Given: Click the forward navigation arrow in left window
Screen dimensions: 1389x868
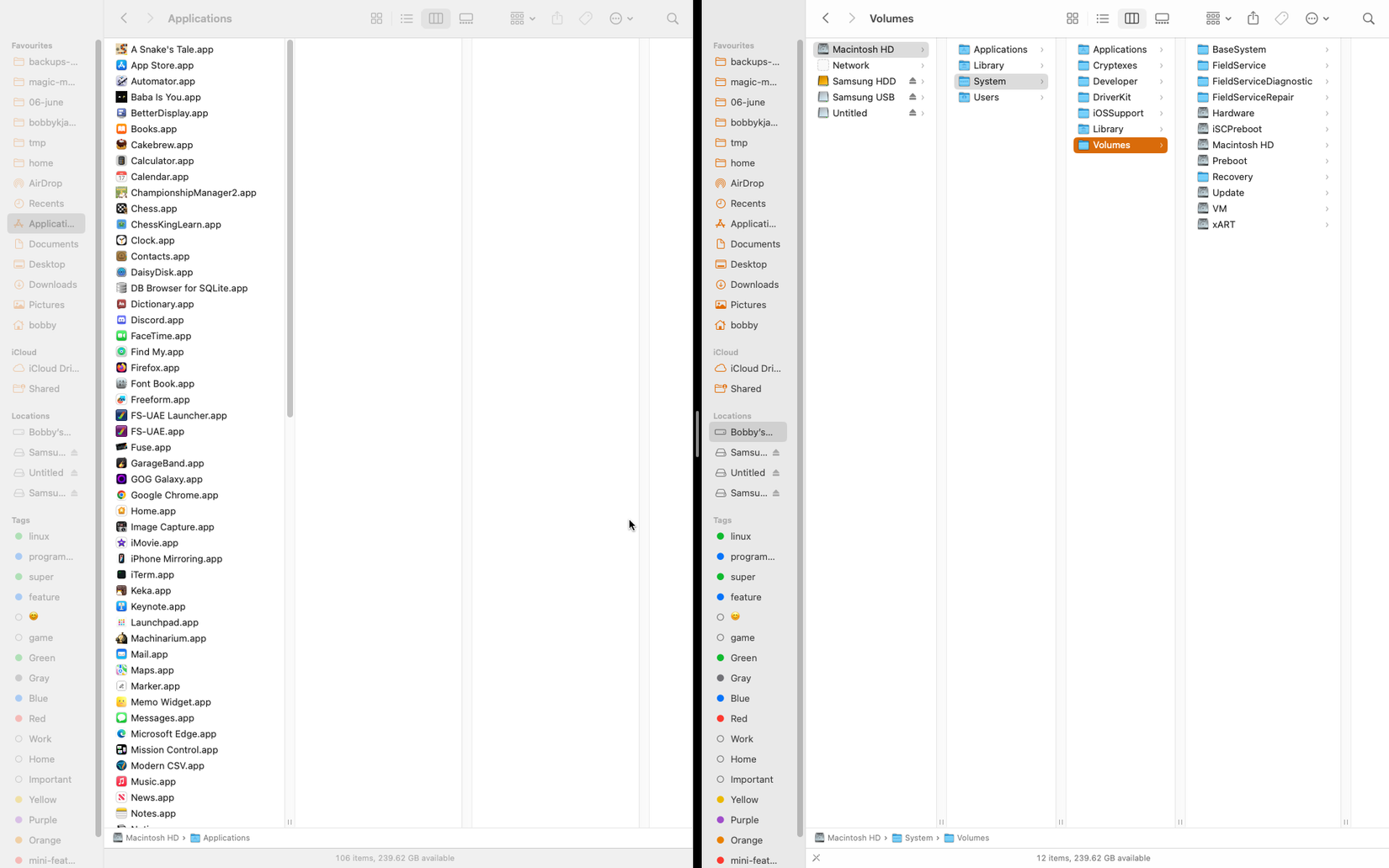Looking at the screenshot, I should tap(150, 18).
